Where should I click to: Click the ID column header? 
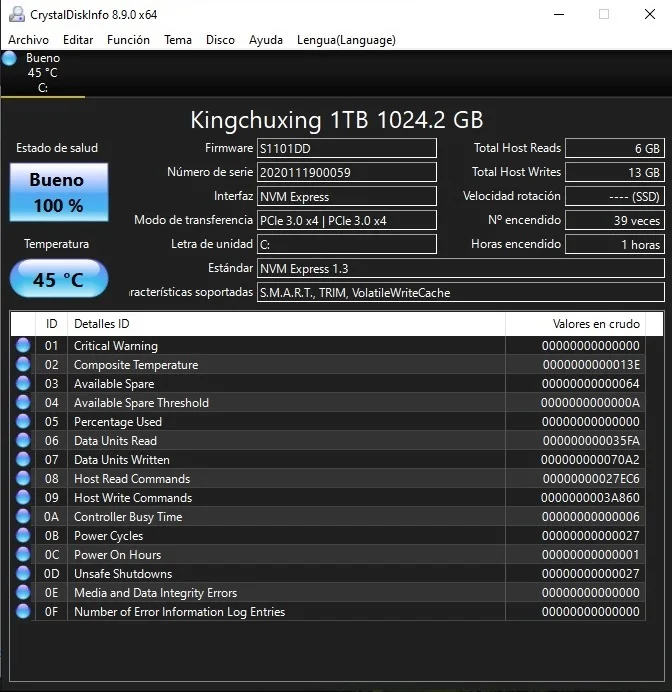(x=51, y=324)
